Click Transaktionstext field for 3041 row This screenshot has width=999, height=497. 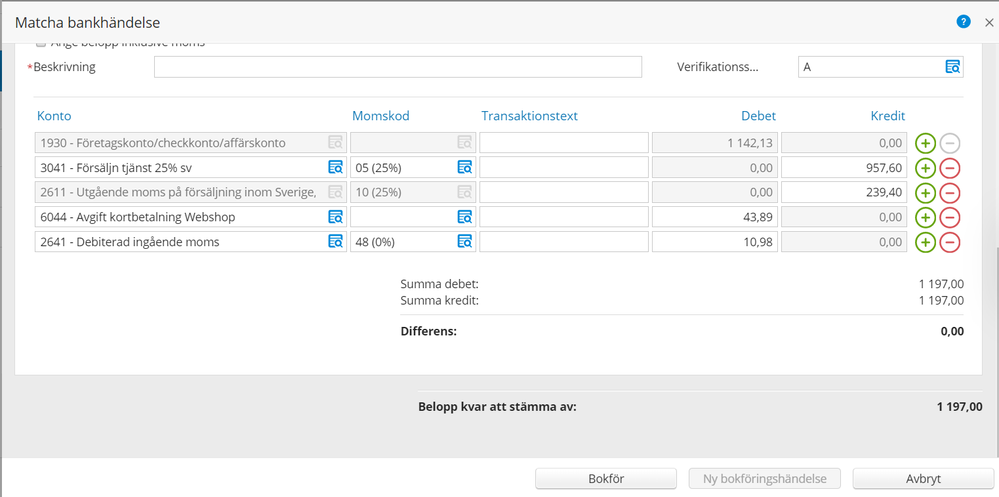[563, 167]
